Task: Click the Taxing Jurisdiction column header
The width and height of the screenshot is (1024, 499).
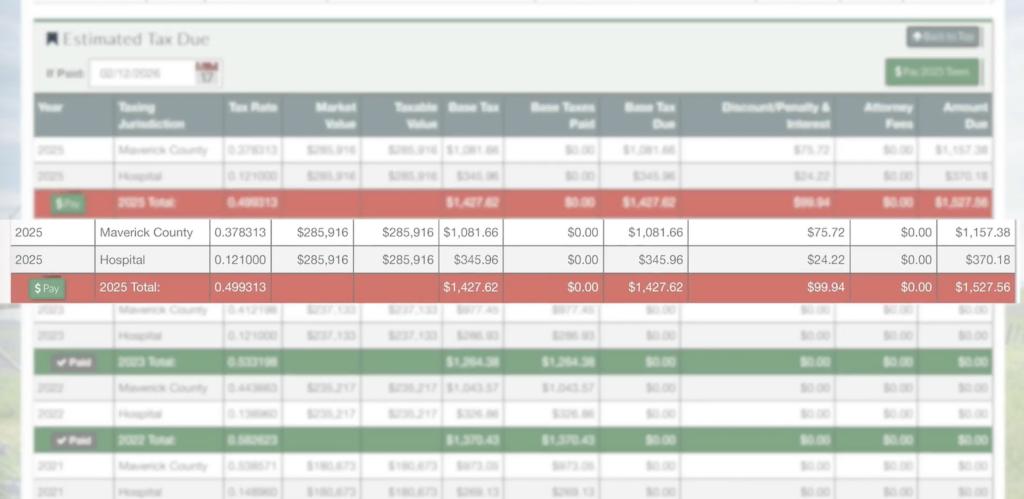Action: [x=150, y=115]
